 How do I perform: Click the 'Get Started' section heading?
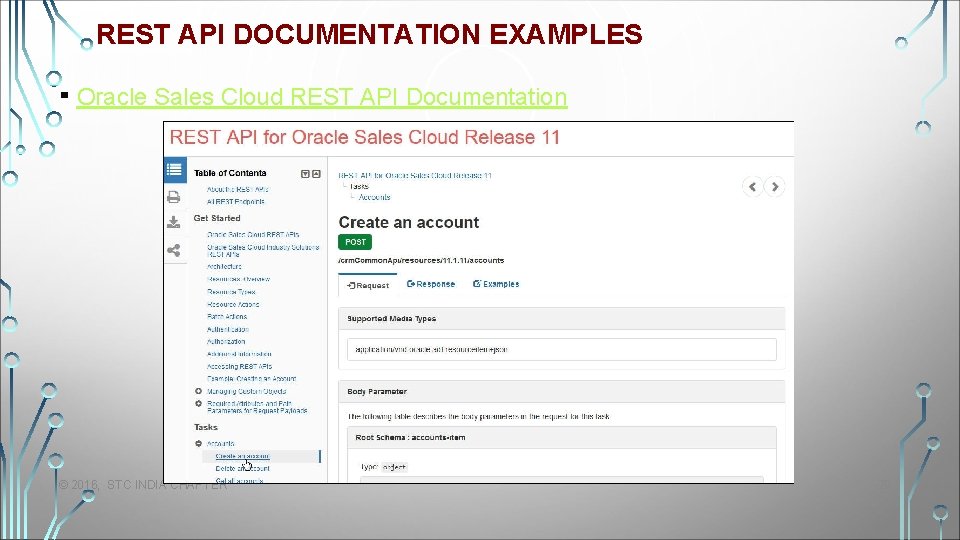pos(217,218)
